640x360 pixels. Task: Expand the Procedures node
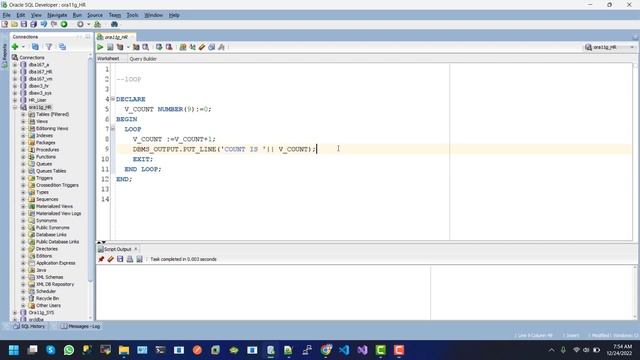pyautogui.click(x=23, y=150)
